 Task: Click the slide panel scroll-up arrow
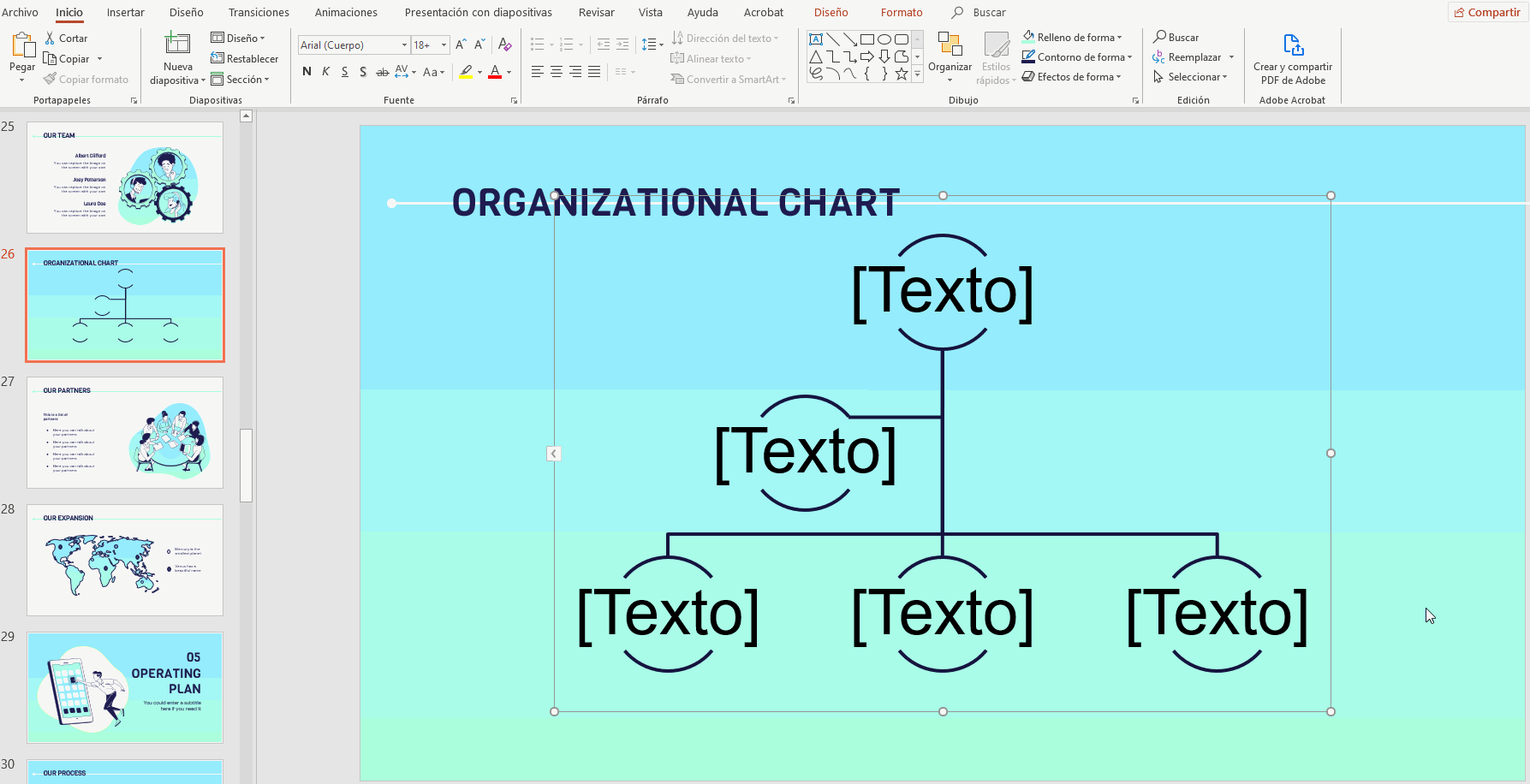pyautogui.click(x=246, y=116)
